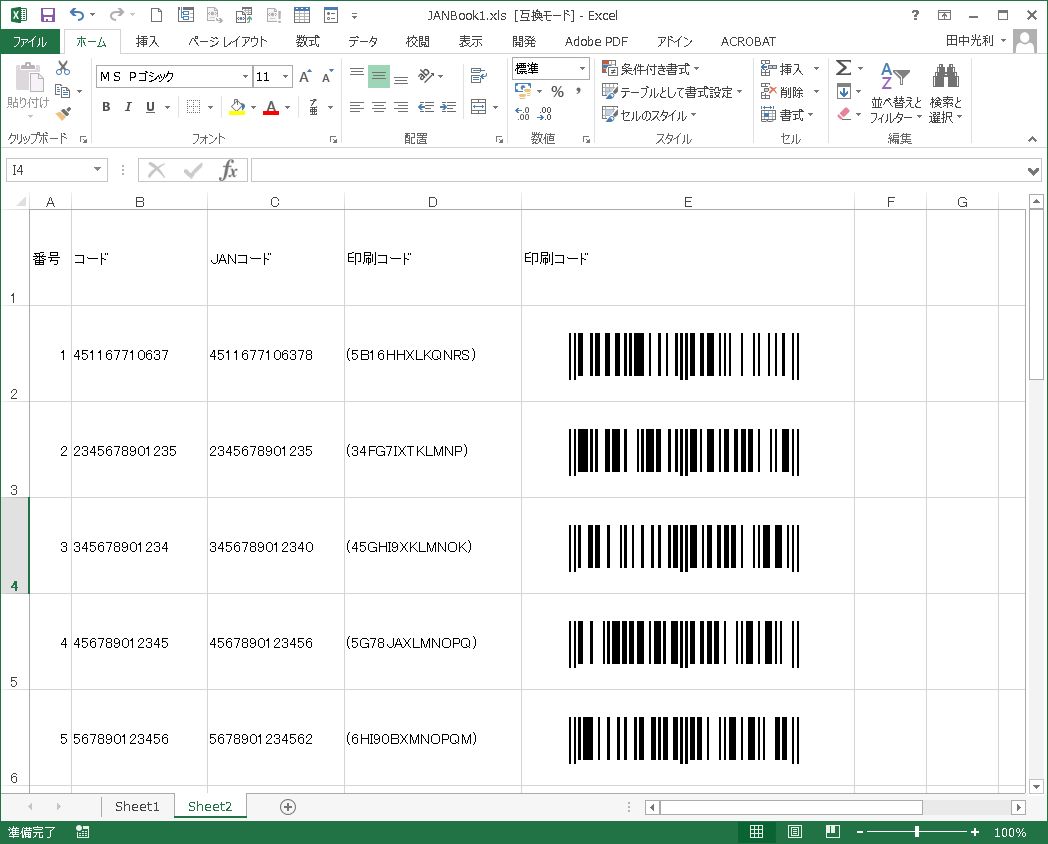This screenshot has height=844, width=1048.
Task: Toggle center horizontal alignment
Action: [379, 107]
